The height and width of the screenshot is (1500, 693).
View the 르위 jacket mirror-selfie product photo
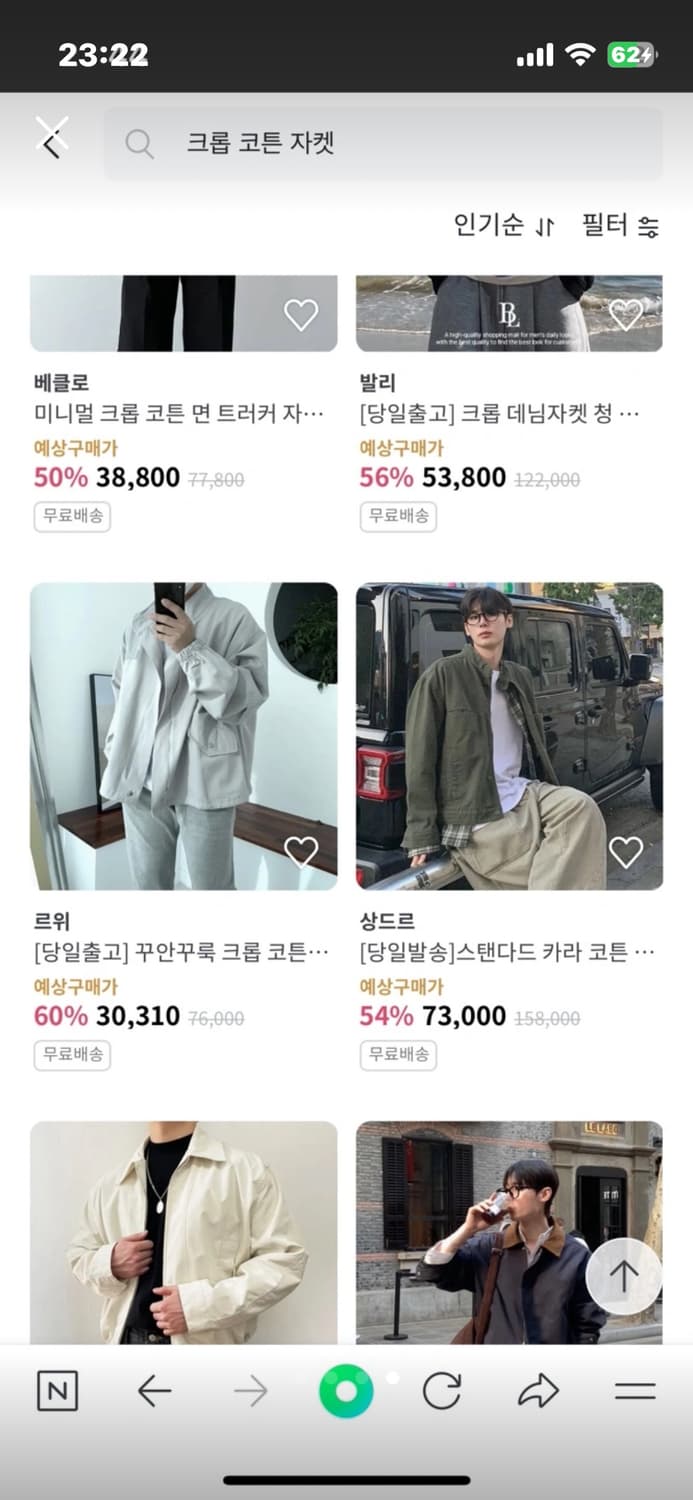tap(184, 732)
